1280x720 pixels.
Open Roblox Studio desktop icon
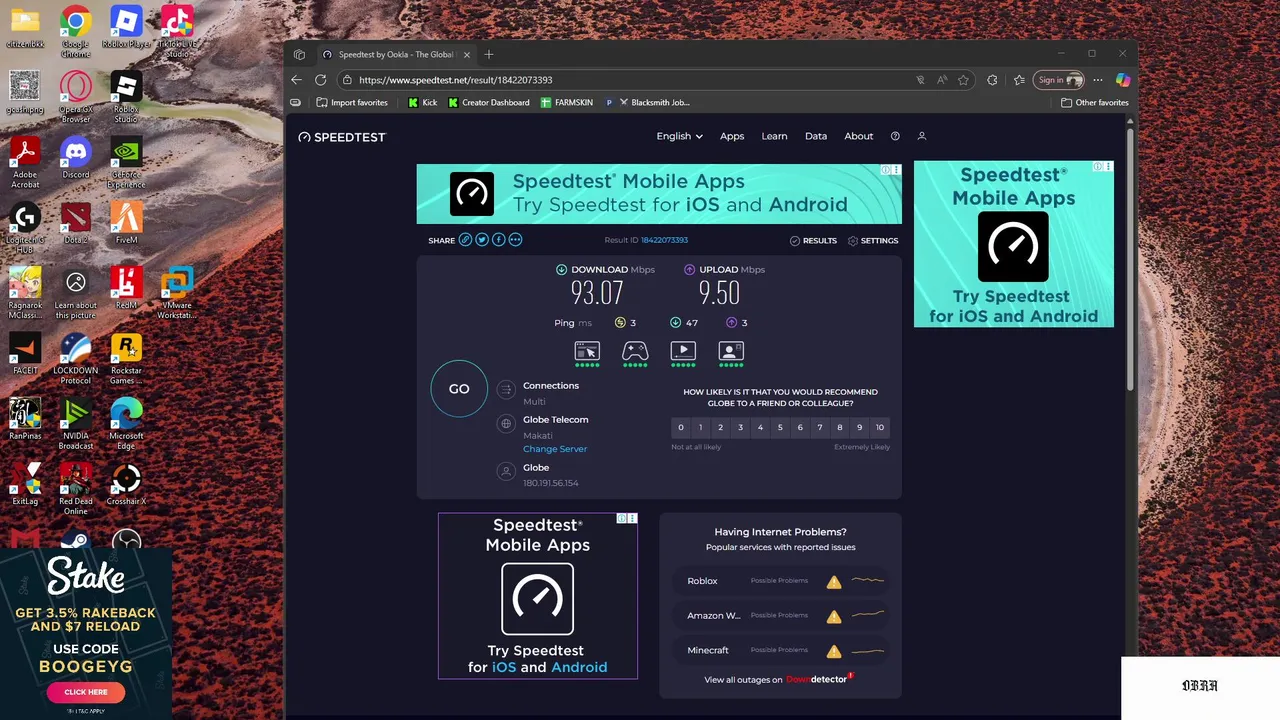pyautogui.click(x=126, y=98)
